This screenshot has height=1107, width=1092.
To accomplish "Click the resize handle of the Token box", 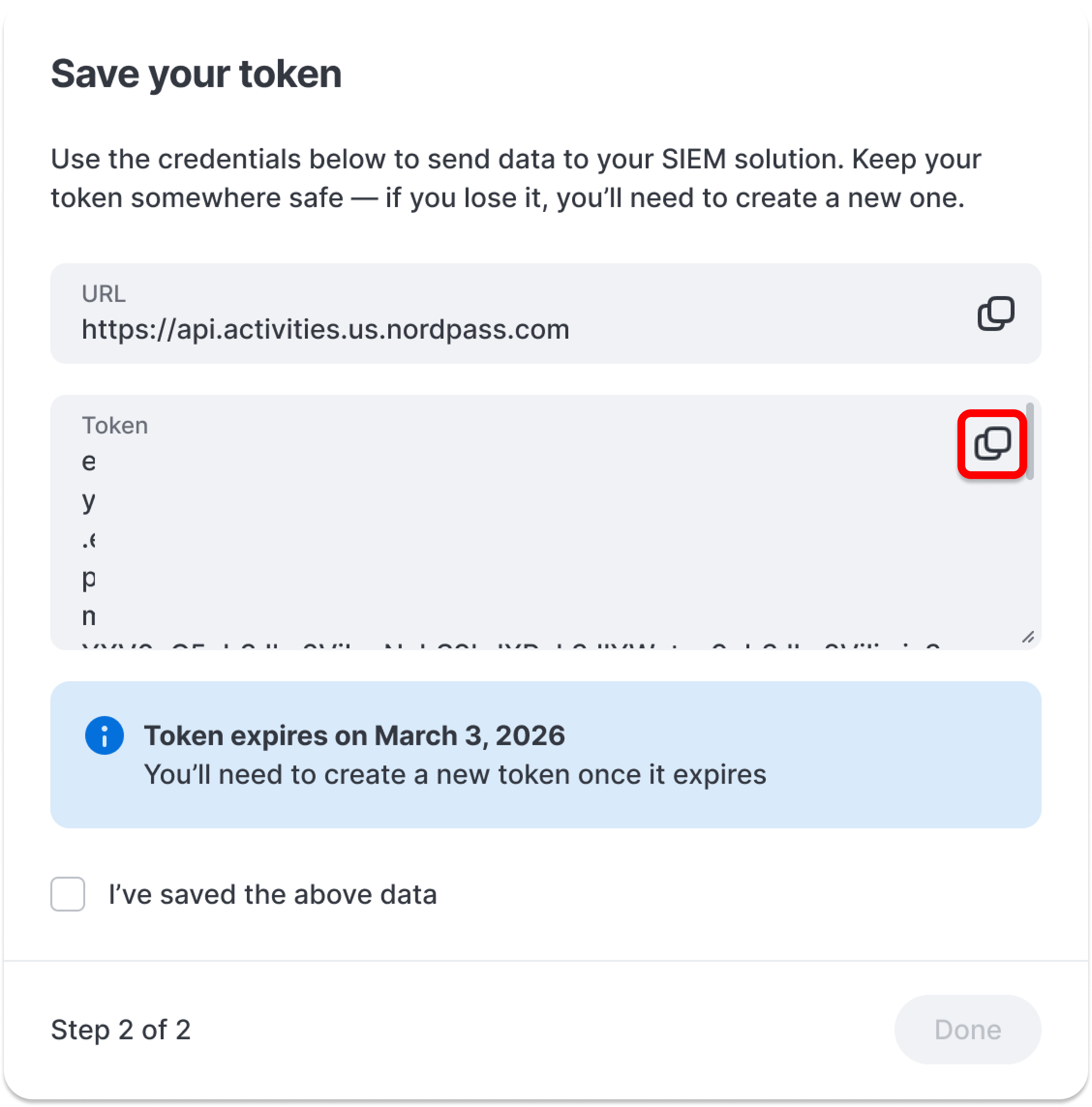I will [1027, 637].
